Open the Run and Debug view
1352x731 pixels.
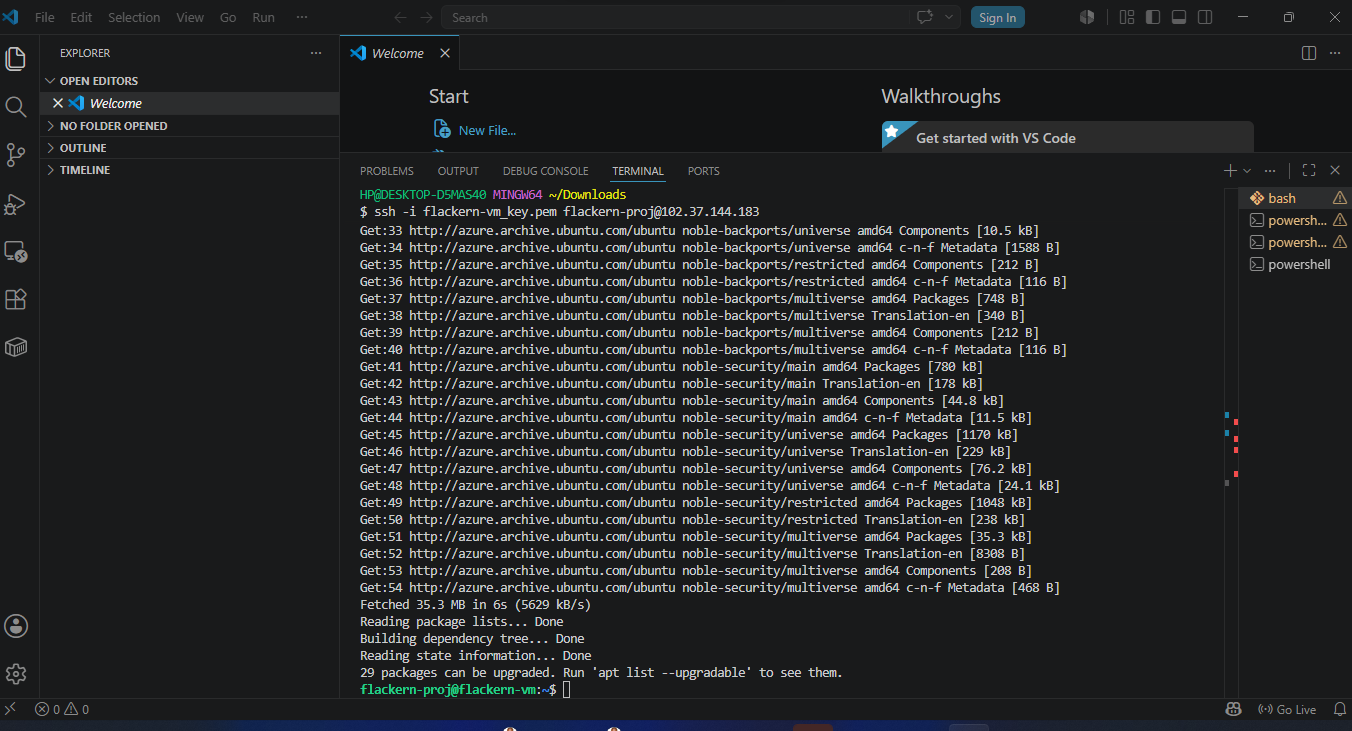click(15, 203)
